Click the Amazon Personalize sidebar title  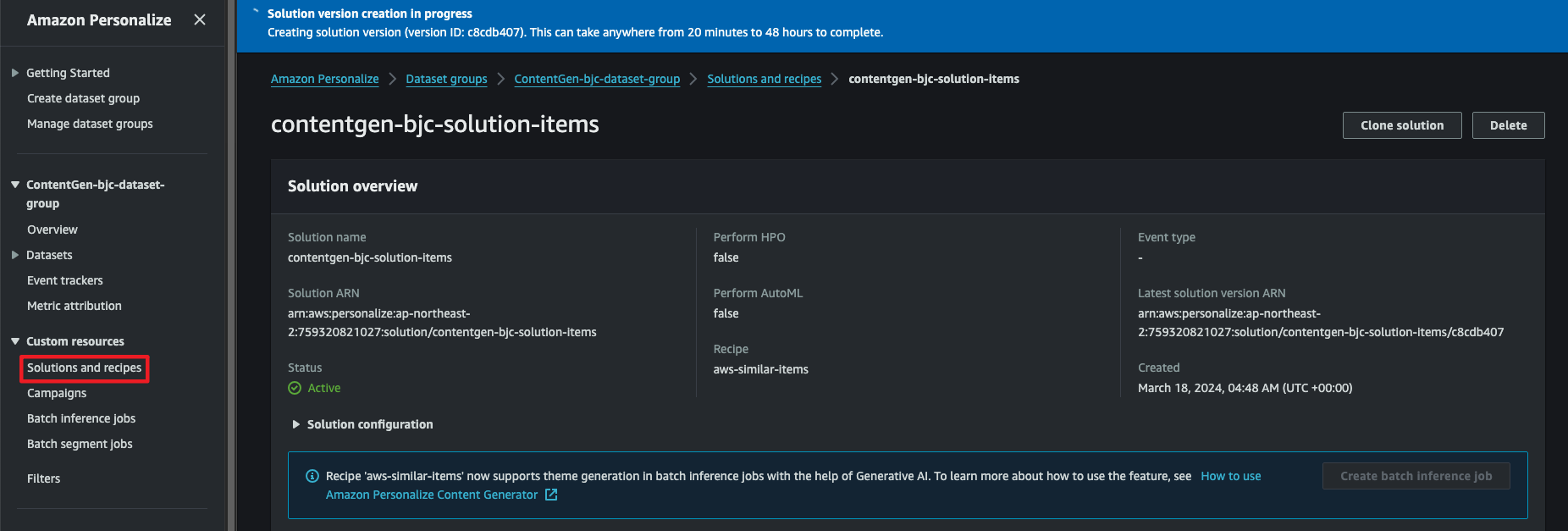pyautogui.click(x=99, y=19)
